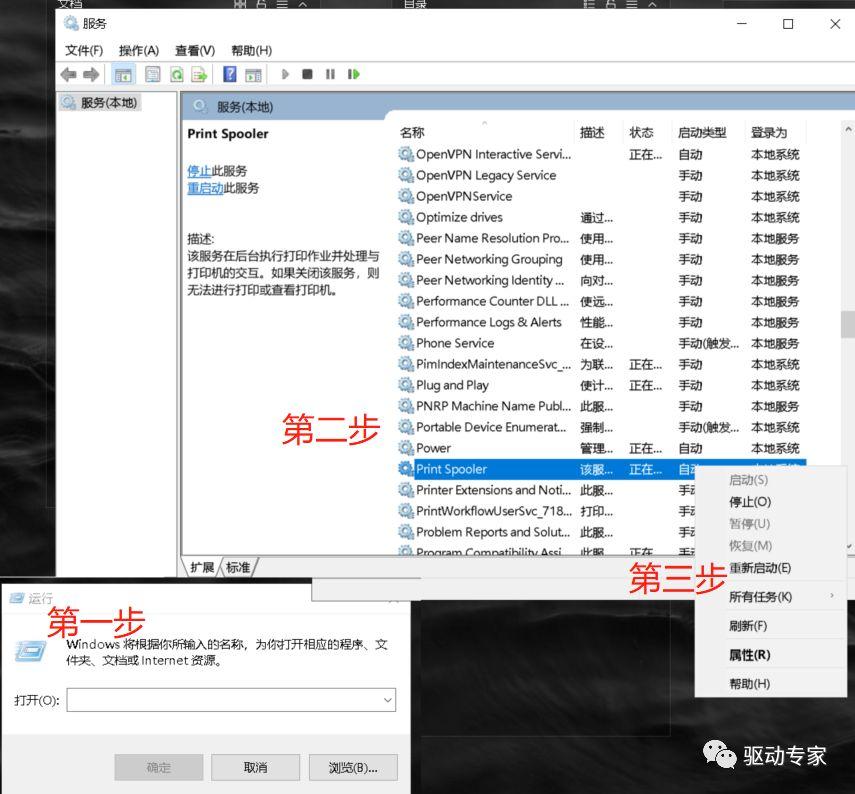Image resolution: width=855 pixels, height=794 pixels.
Task: Choose 停止(O) in the context menu
Action: click(750, 502)
